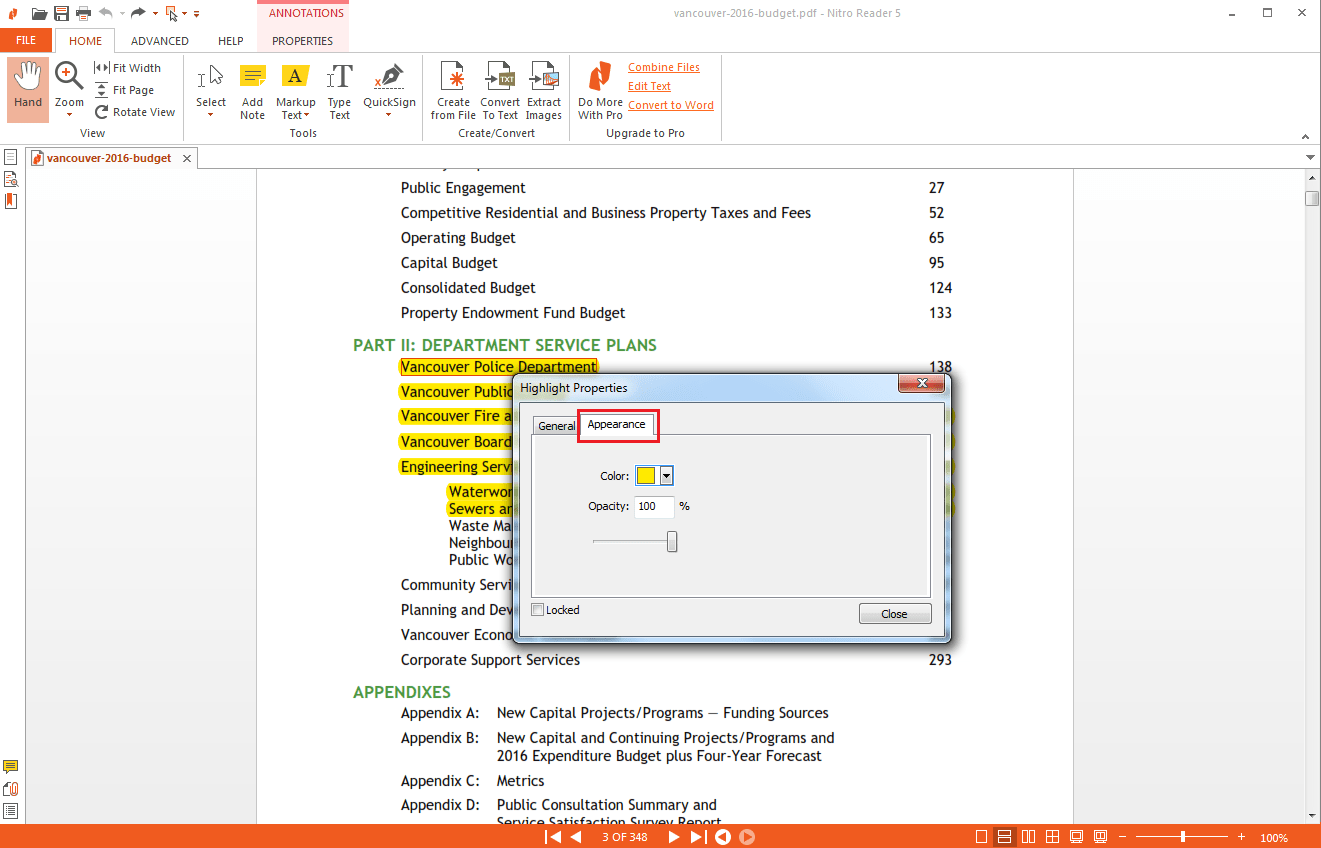Click Do More With Pro
This screenshot has width=1321, height=848.
point(600,91)
